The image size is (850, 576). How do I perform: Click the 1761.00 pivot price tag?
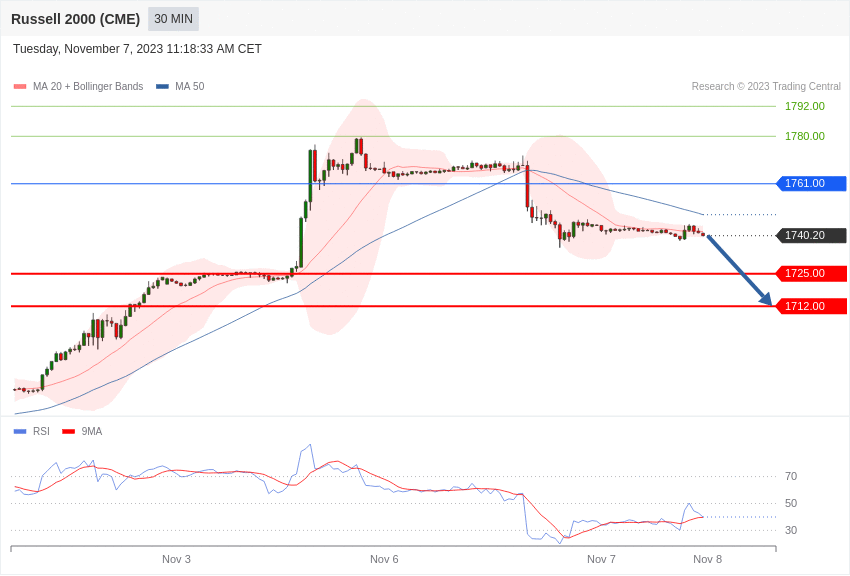pos(812,183)
